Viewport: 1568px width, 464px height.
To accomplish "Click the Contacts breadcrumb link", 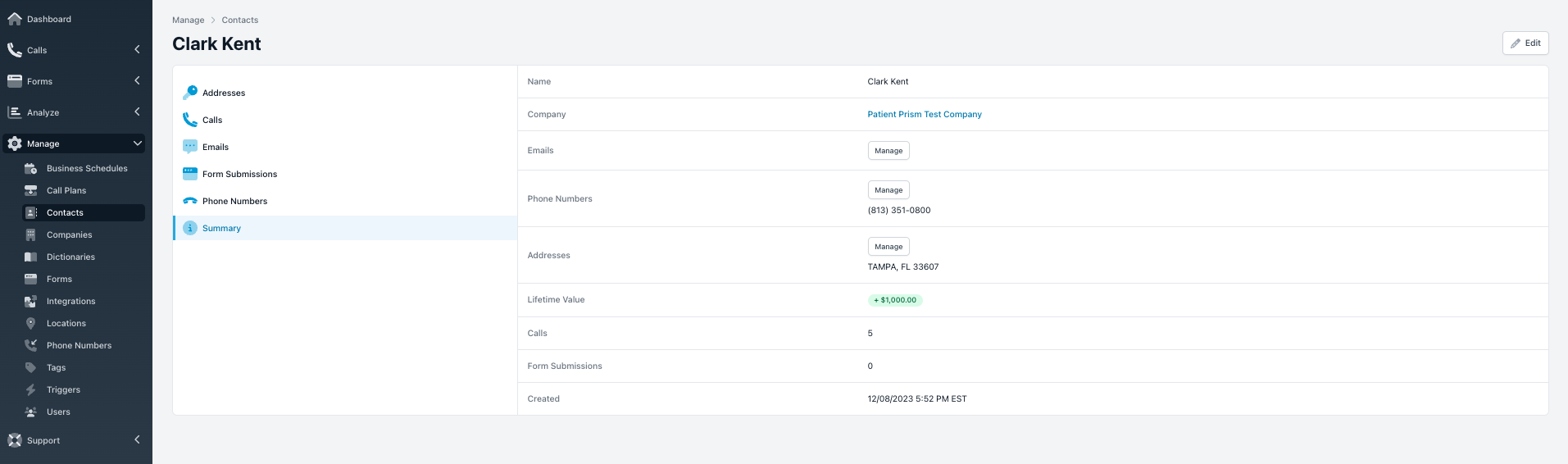I will pyautogui.click(x=239, y=20).
